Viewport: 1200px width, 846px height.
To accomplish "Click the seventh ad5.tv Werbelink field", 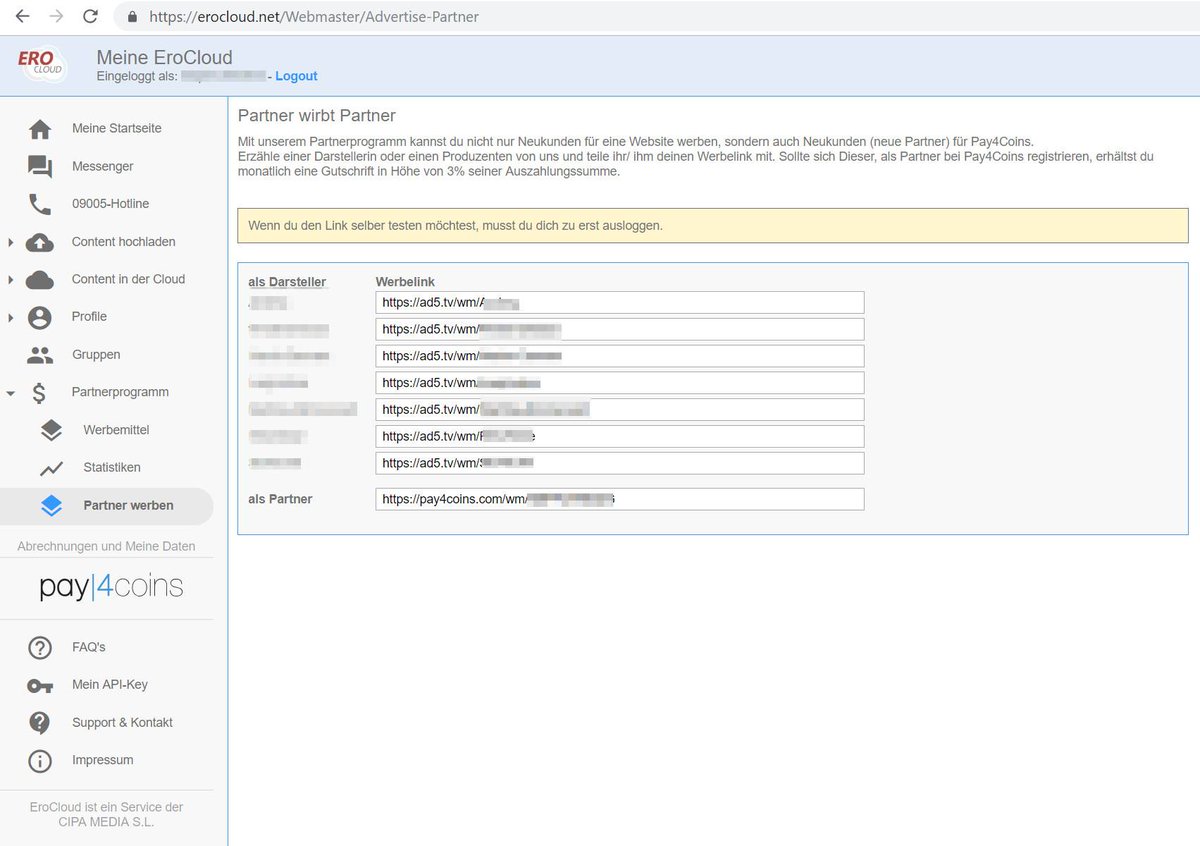I will [x=620, y=463].
